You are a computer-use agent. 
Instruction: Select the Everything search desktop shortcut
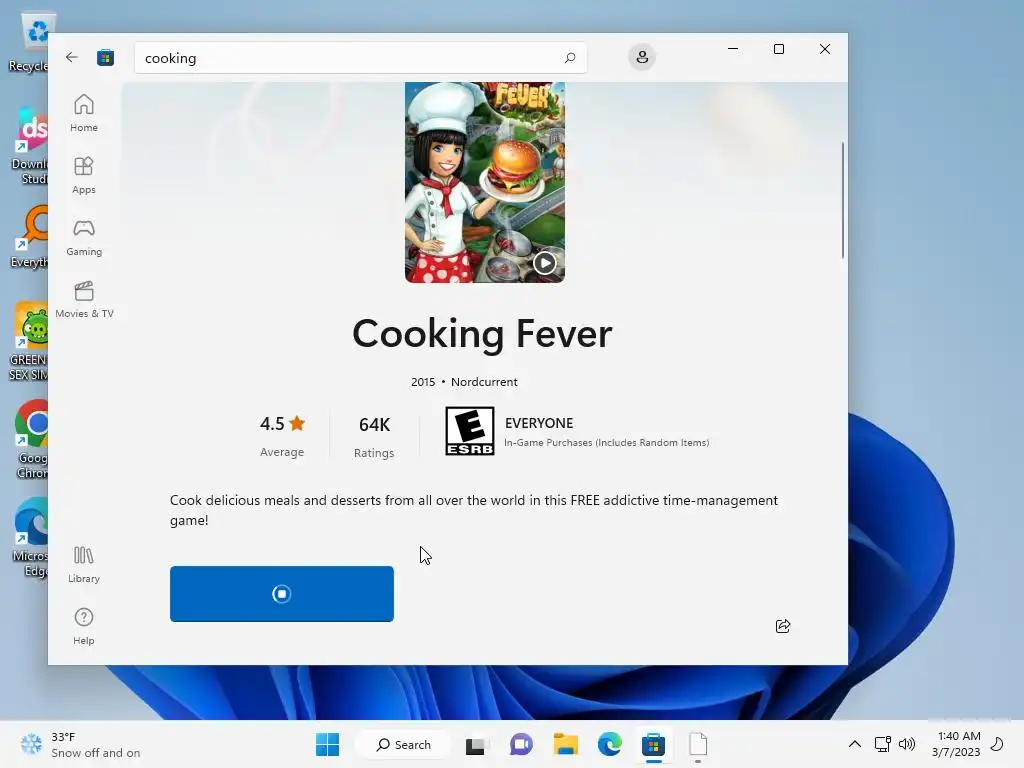[x=29, y=237]
